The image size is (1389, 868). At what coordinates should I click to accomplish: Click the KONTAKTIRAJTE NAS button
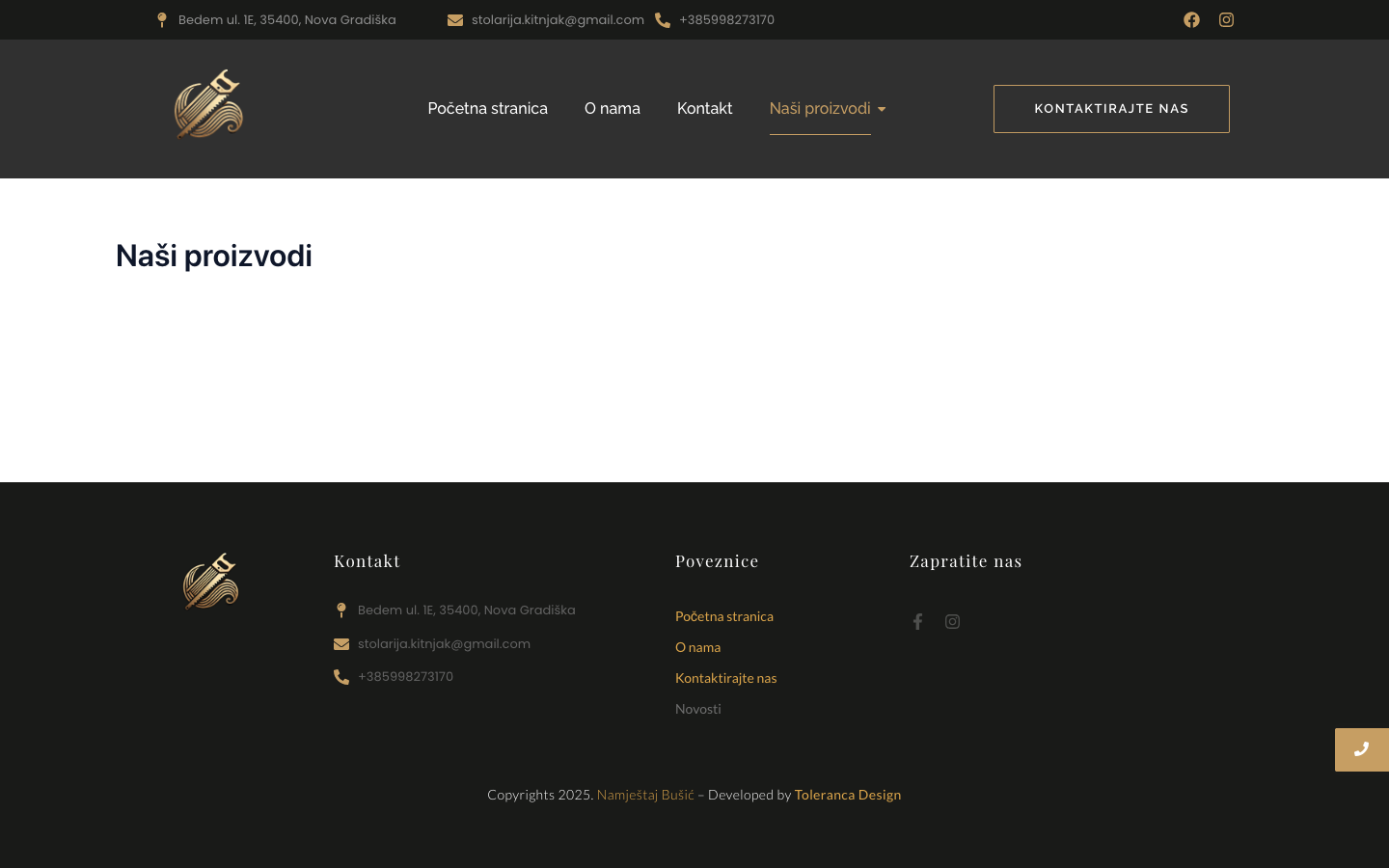click(1111, 109)
